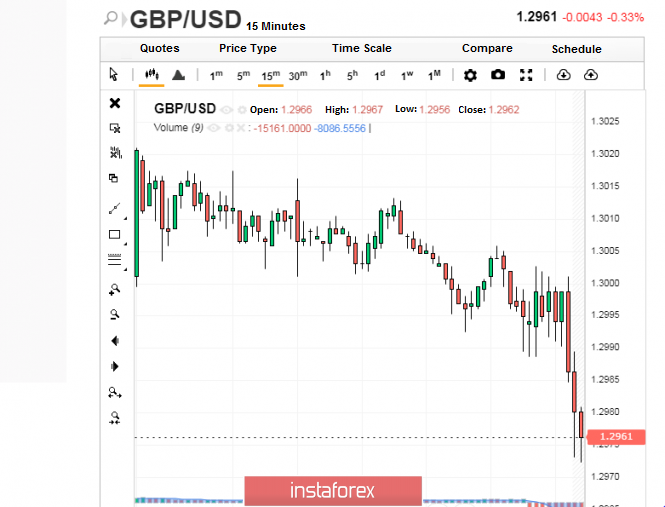
Task: Select the trend line drawing tool
Action: tap(115, 208)
